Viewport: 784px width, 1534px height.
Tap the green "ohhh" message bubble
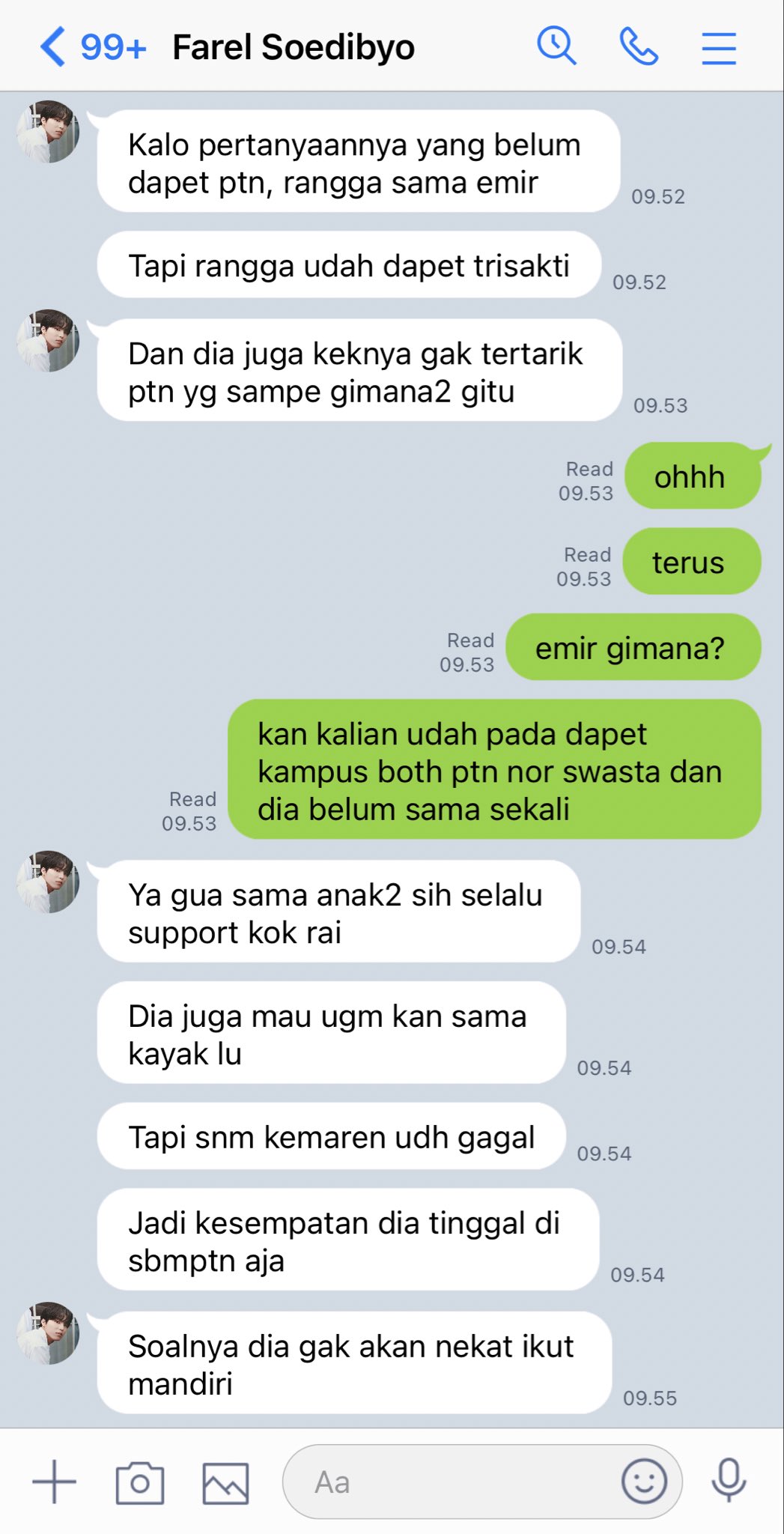click(x=693, y=476)
